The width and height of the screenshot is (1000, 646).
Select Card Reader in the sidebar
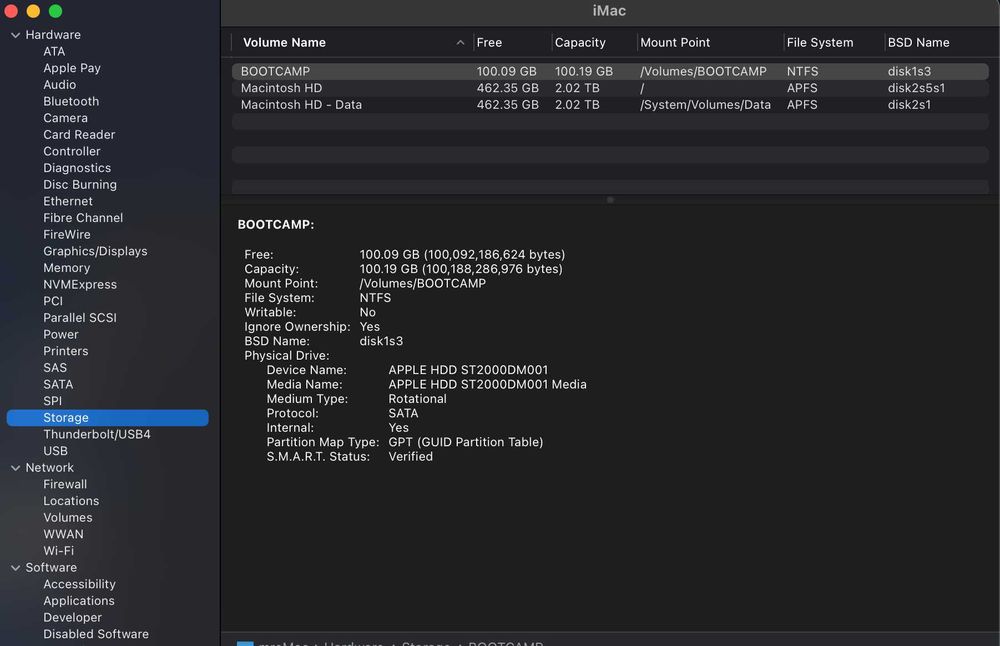[x=79, y=135]
